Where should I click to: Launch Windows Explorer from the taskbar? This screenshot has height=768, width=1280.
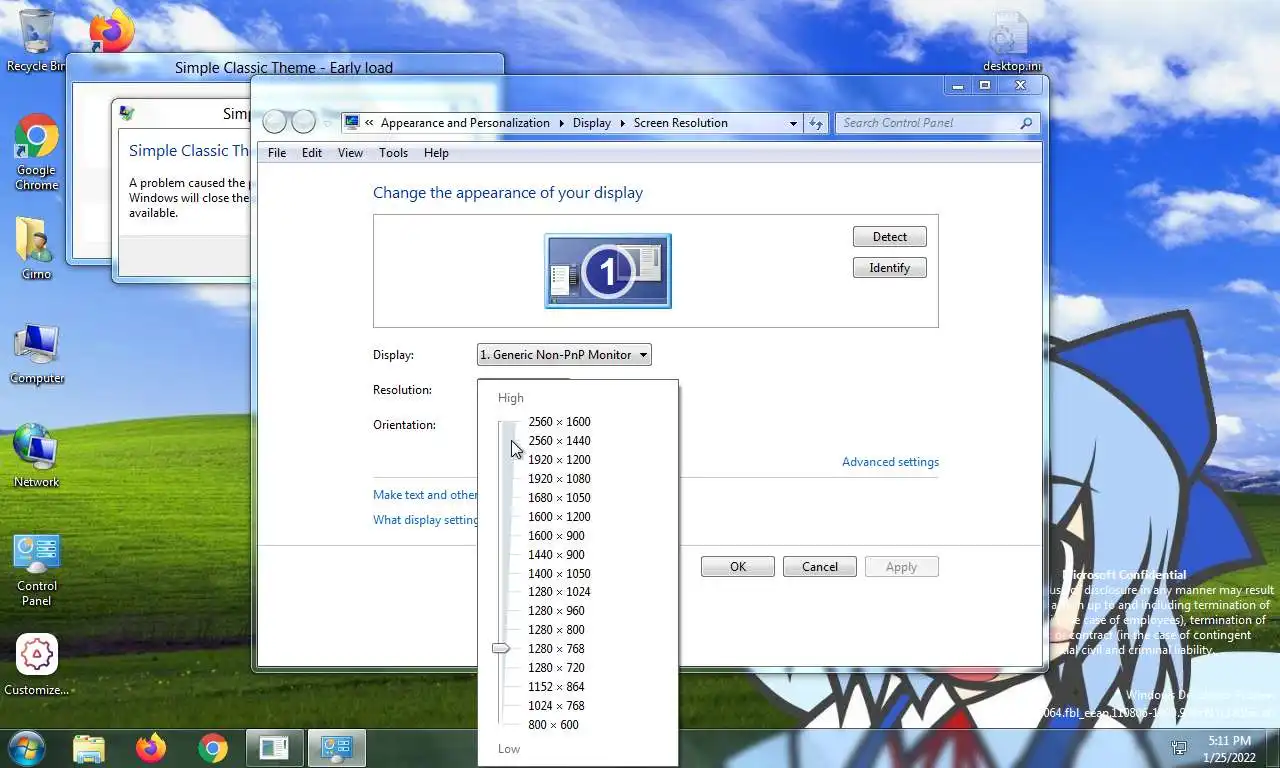coord(89,748)
